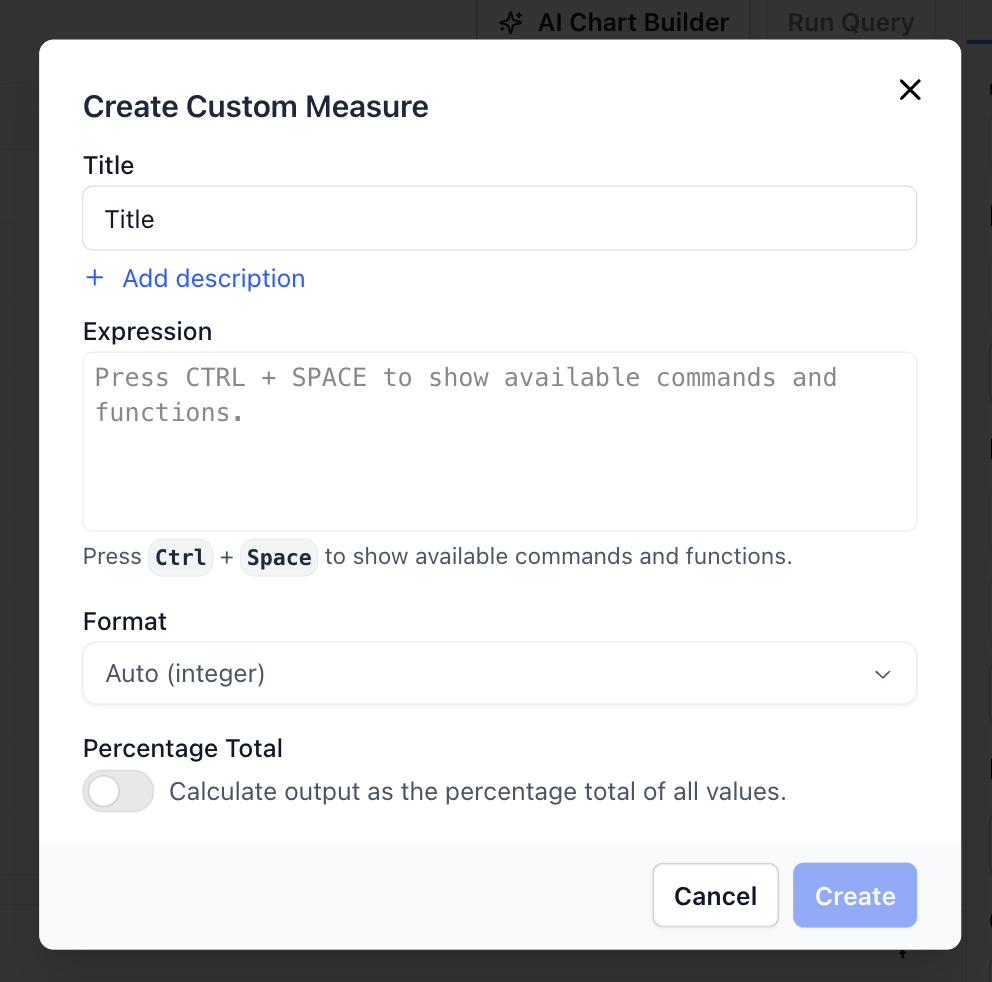
Task: Open the Auto (integer) format dropdown
Action: coord(499,674)
